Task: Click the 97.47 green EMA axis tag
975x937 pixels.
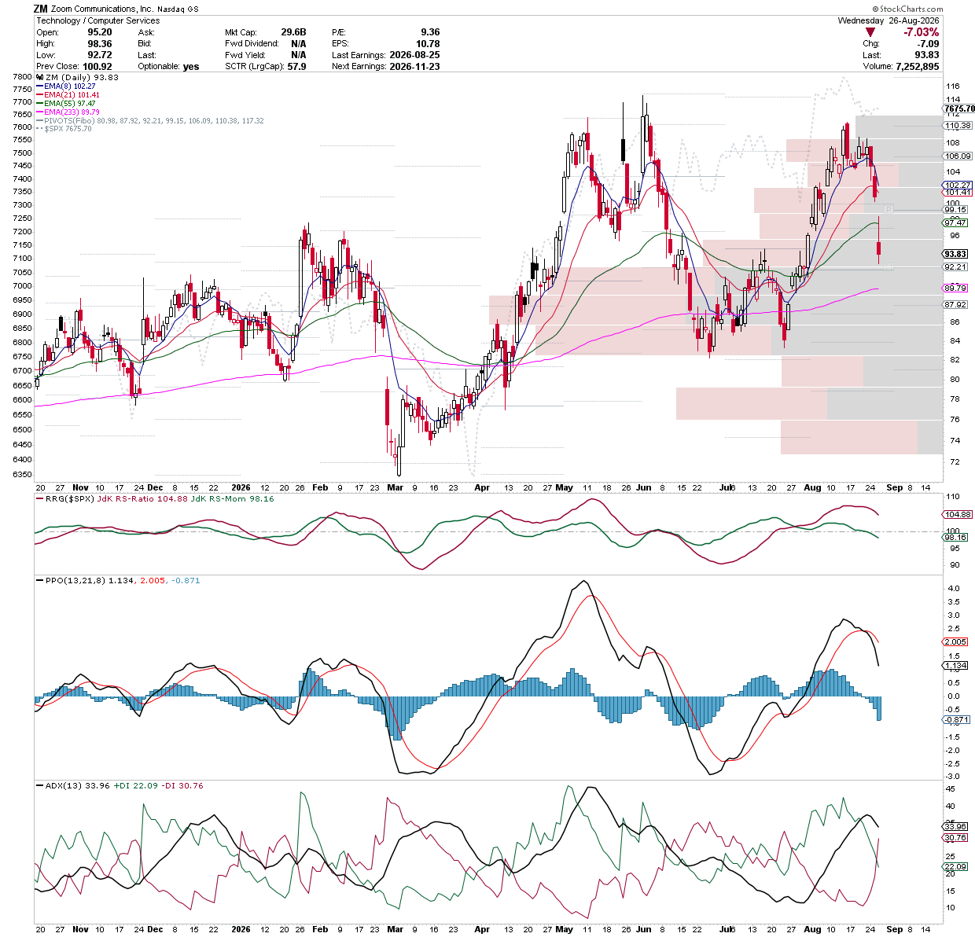Action: (956, 223)
